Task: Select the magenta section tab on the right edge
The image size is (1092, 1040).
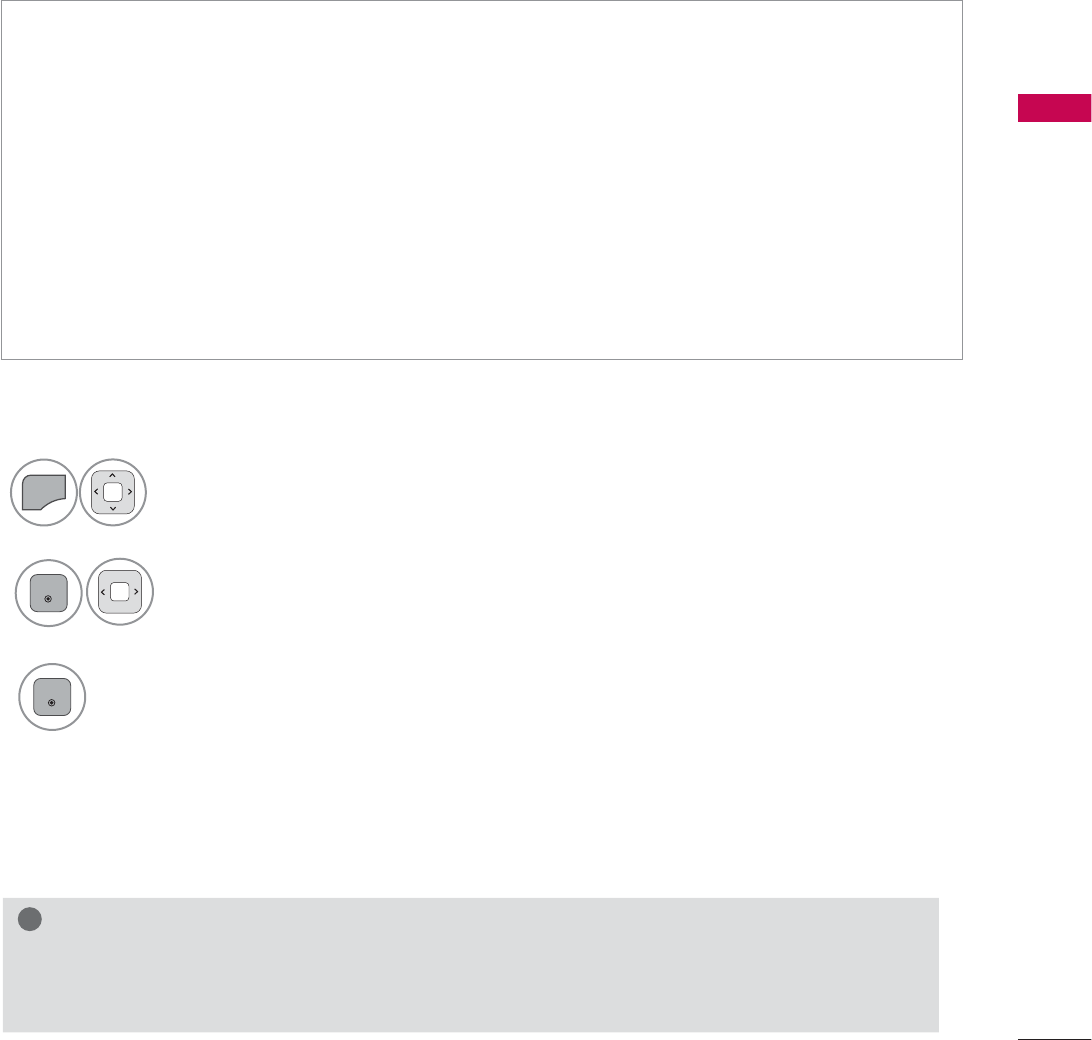Action: 1054,107
